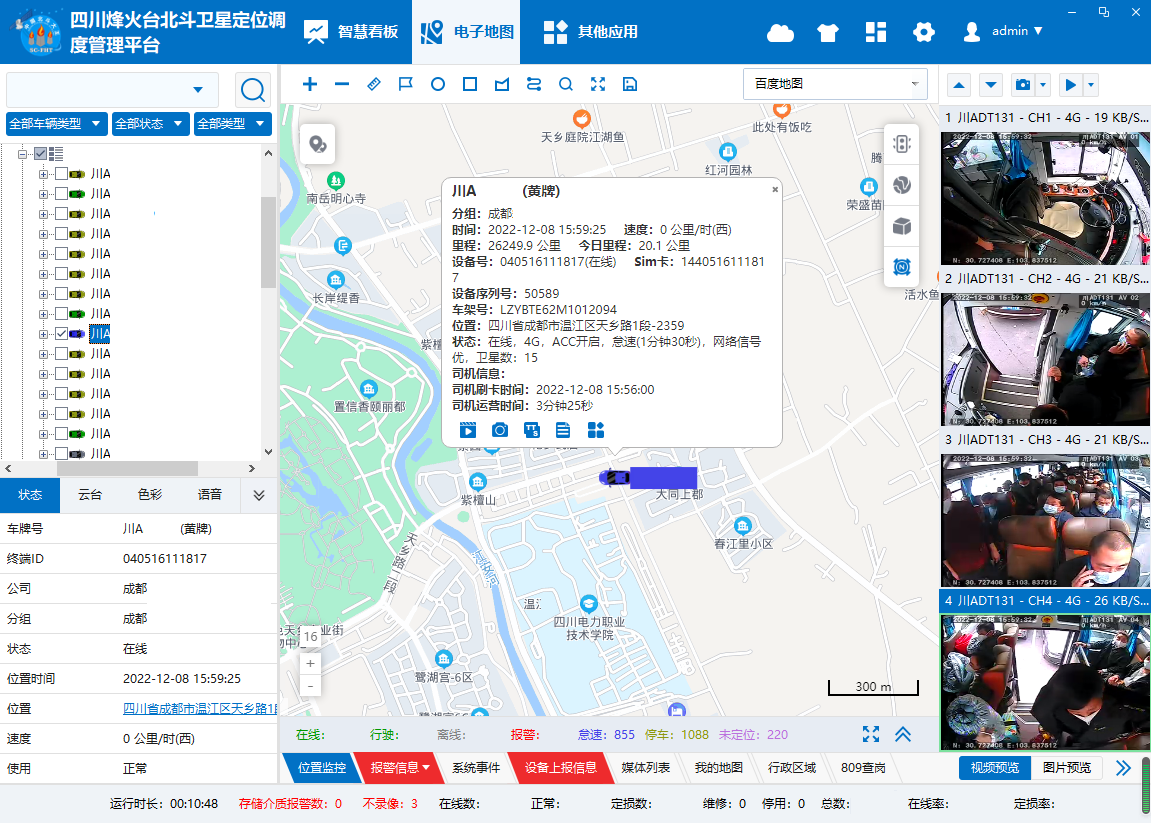Screen dimensions: 1151x823
Task: Open the TTS text message icon in popup
Action: [532, 430]
